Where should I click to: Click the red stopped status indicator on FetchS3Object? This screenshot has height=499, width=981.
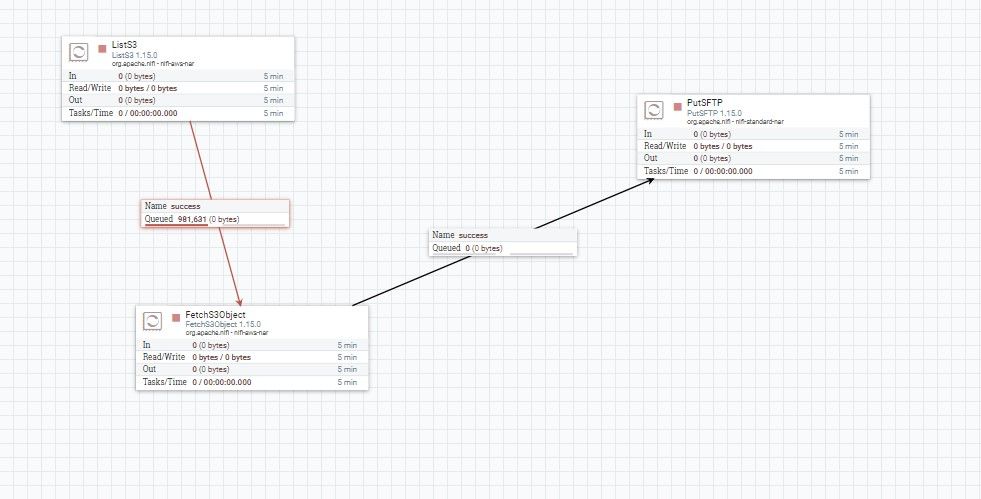pyautogui.click(x=176, y=318)
